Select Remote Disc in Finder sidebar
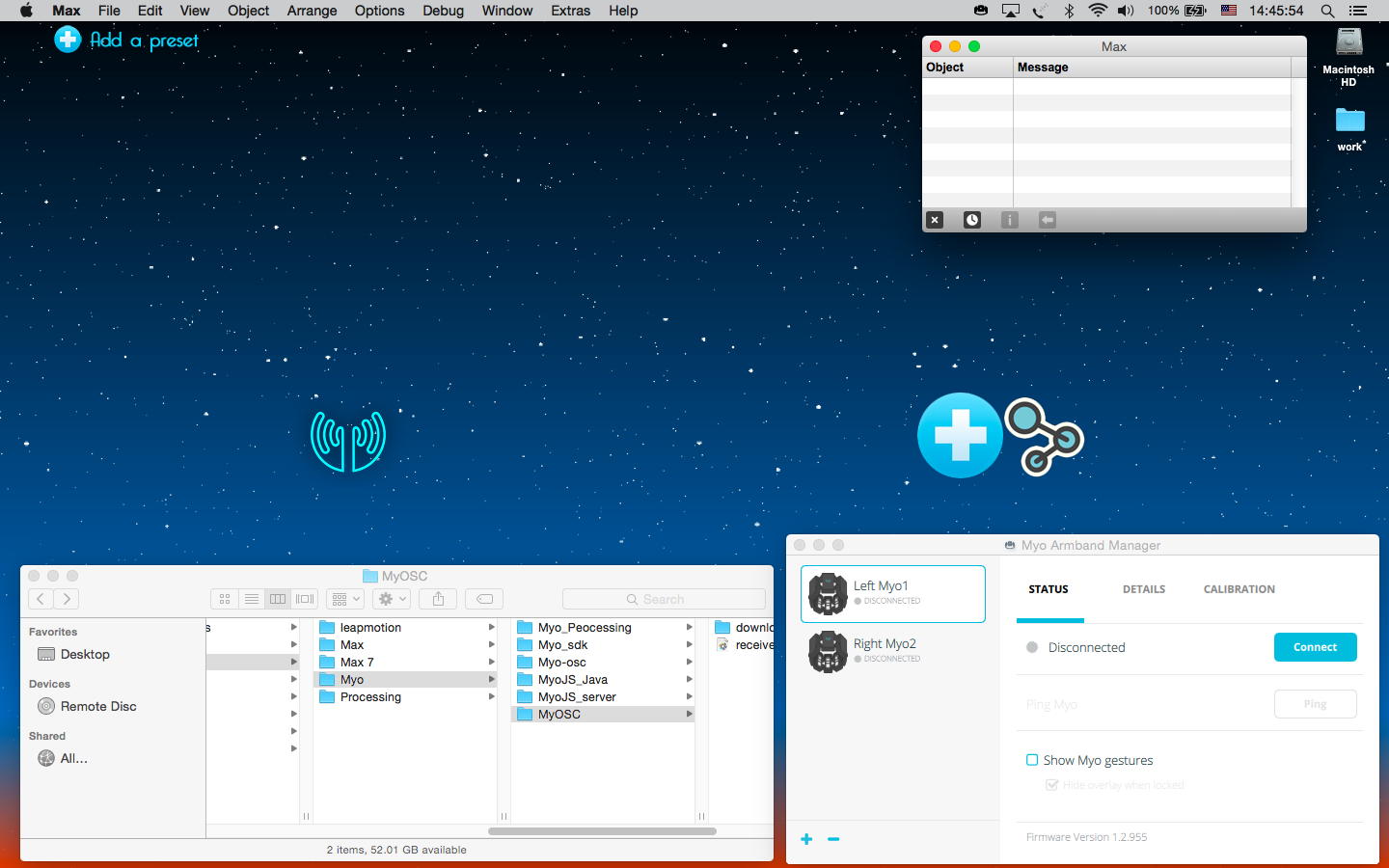 [x=98, y=706]
